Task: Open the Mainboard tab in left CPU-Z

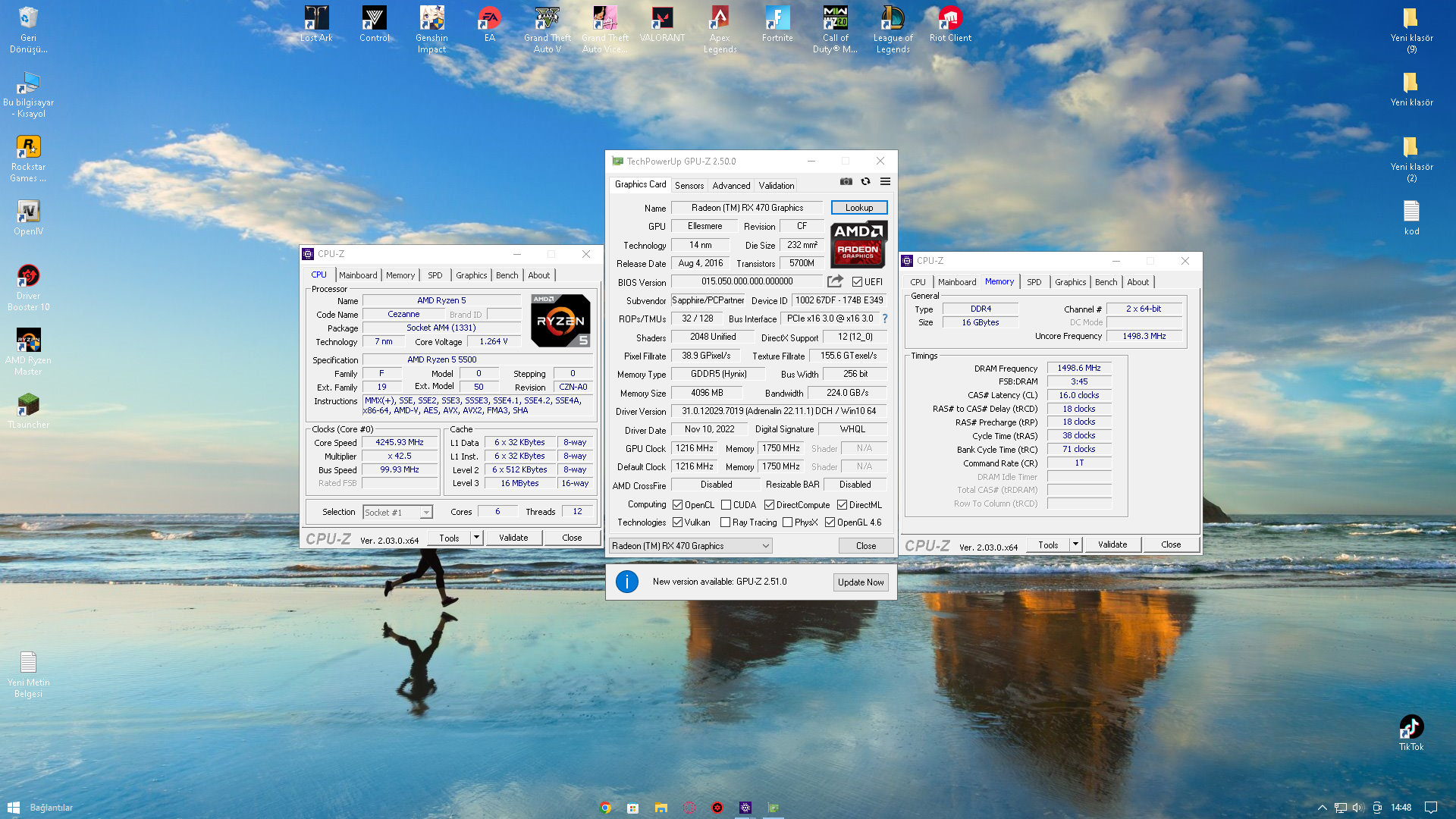Action: [x=357, y=275]
